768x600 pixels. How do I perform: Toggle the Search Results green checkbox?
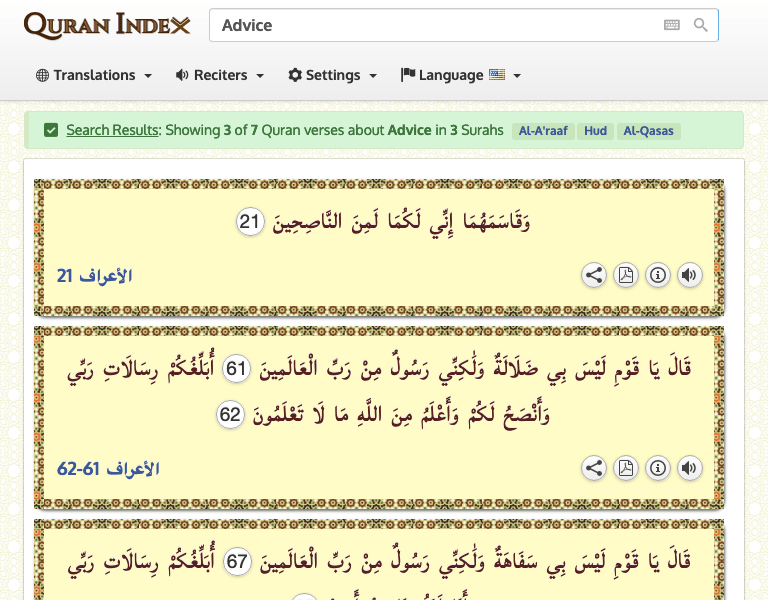[51, 130]
